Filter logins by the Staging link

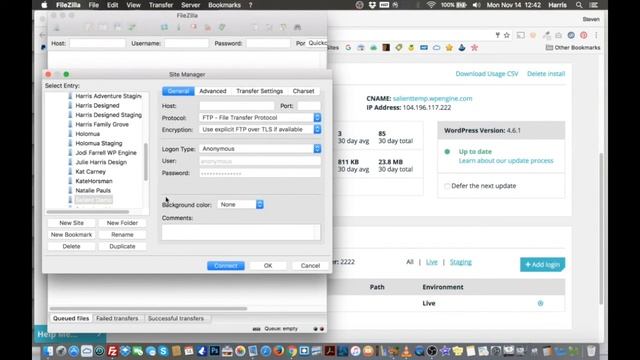coord(461,262)
